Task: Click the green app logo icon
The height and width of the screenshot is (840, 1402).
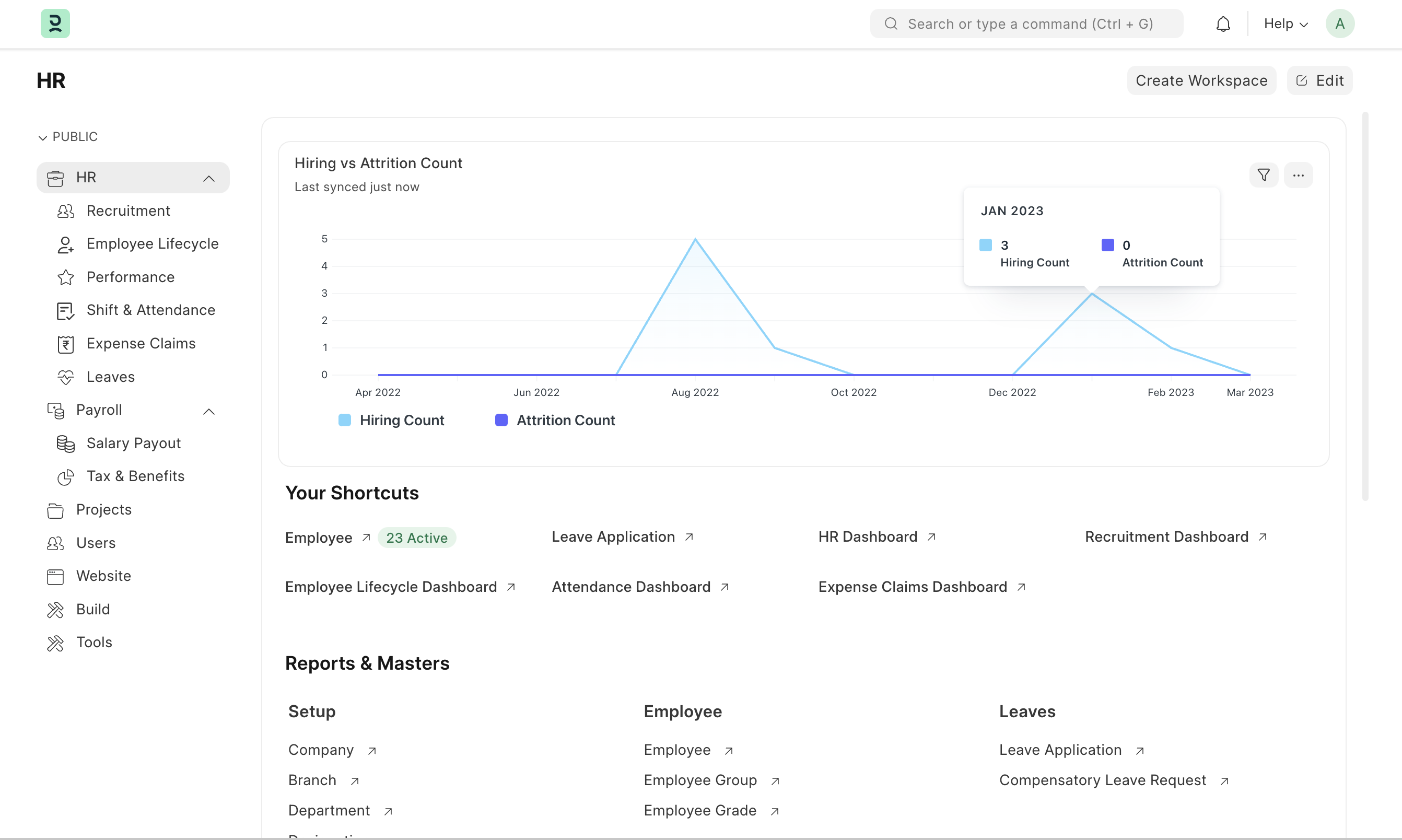Action: [x=55, y=23]
